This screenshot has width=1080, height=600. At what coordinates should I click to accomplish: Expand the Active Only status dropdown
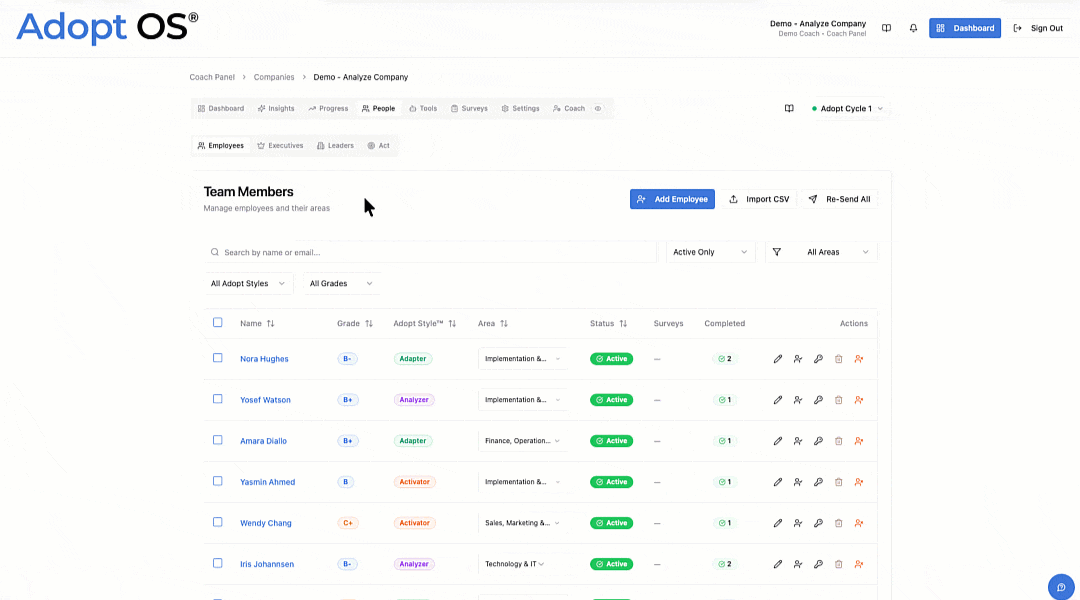(710, 252)
